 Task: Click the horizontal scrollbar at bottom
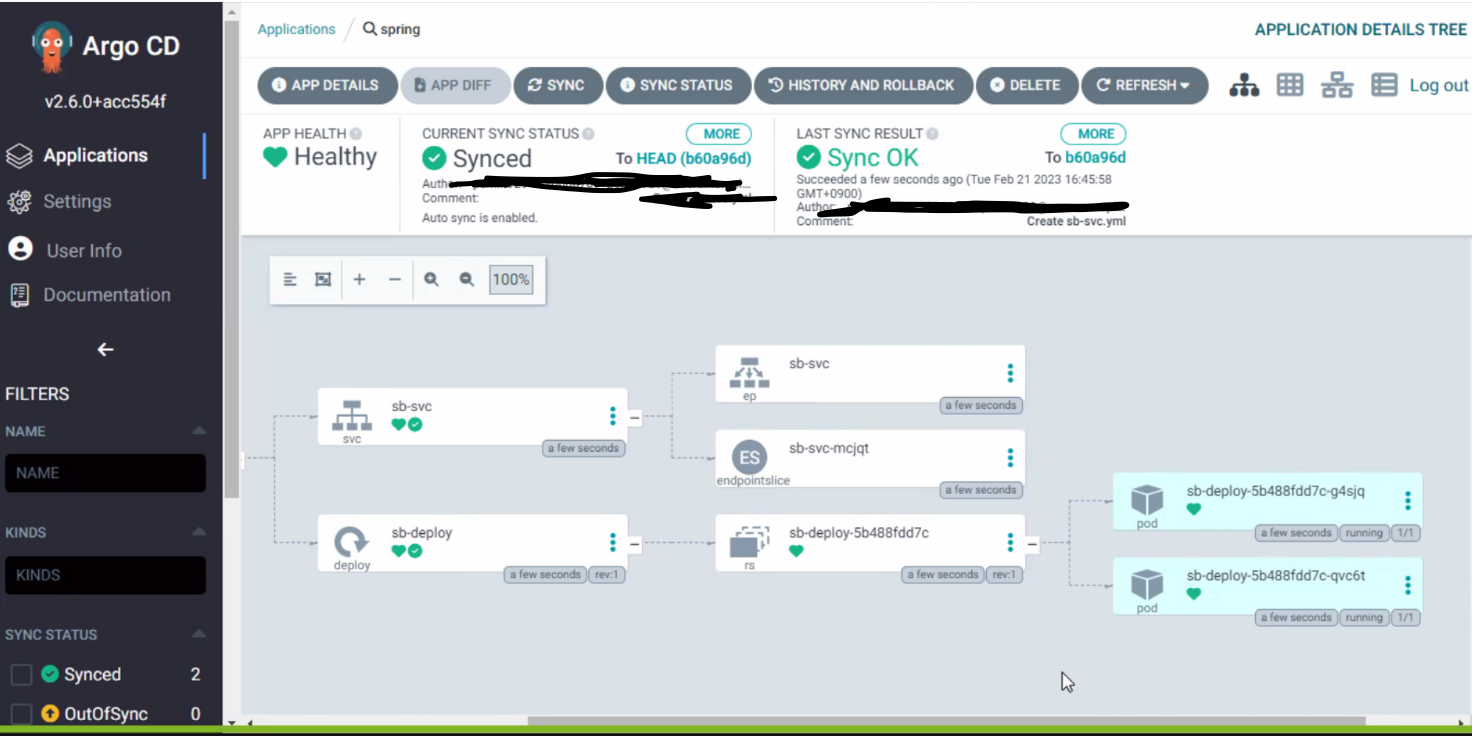[x=946, y=721]
